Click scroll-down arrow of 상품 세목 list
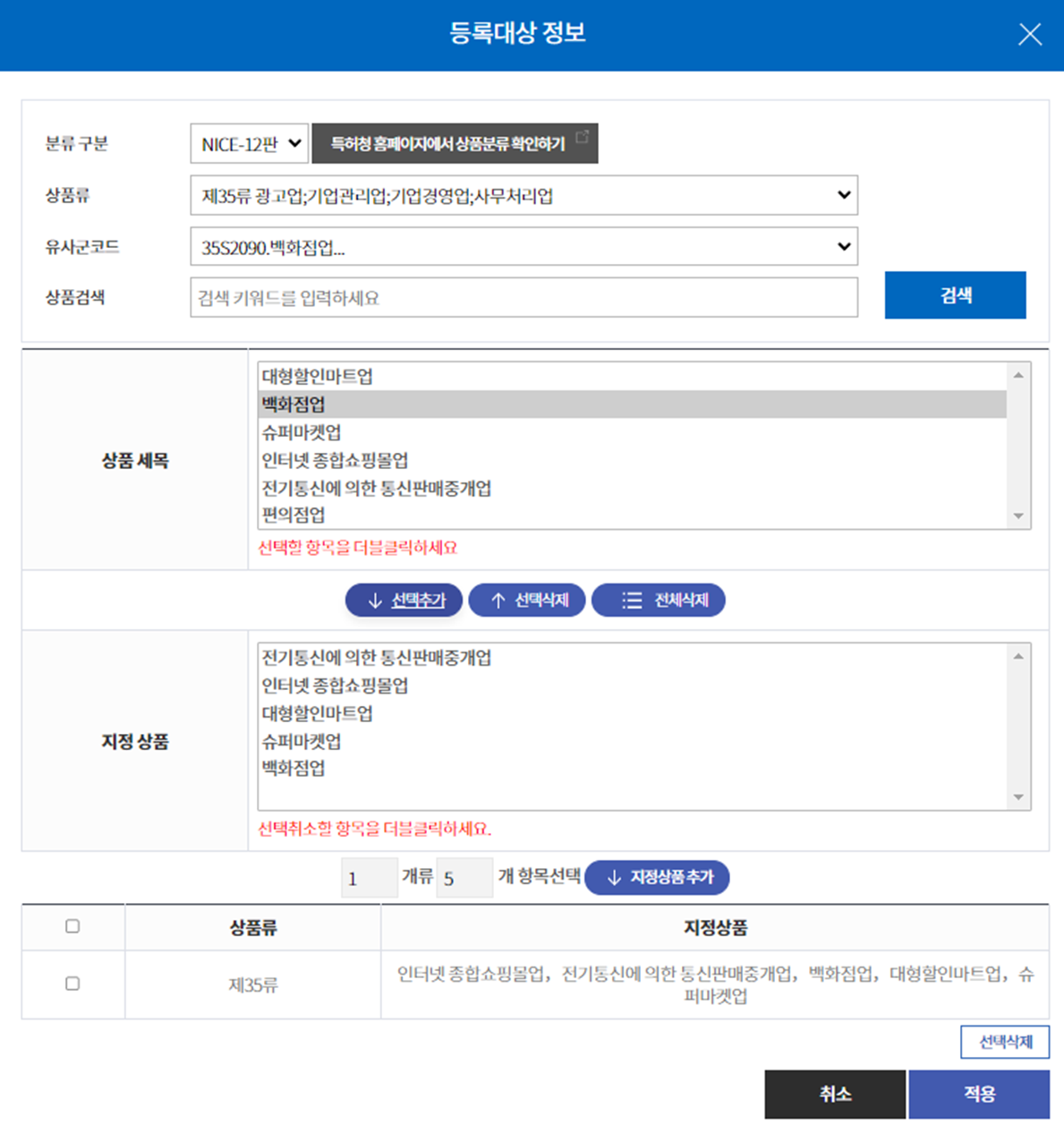Image resolution: width=1064 pixels, height=1133 pixels. [1018, 516]
